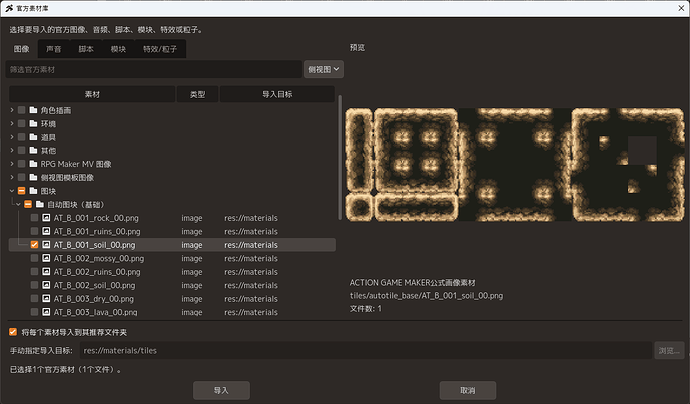Screen dimensions: 690x404
Task: Check the 环境 folder checkbox
Action: pyautogui.click(x=21, y=124)
